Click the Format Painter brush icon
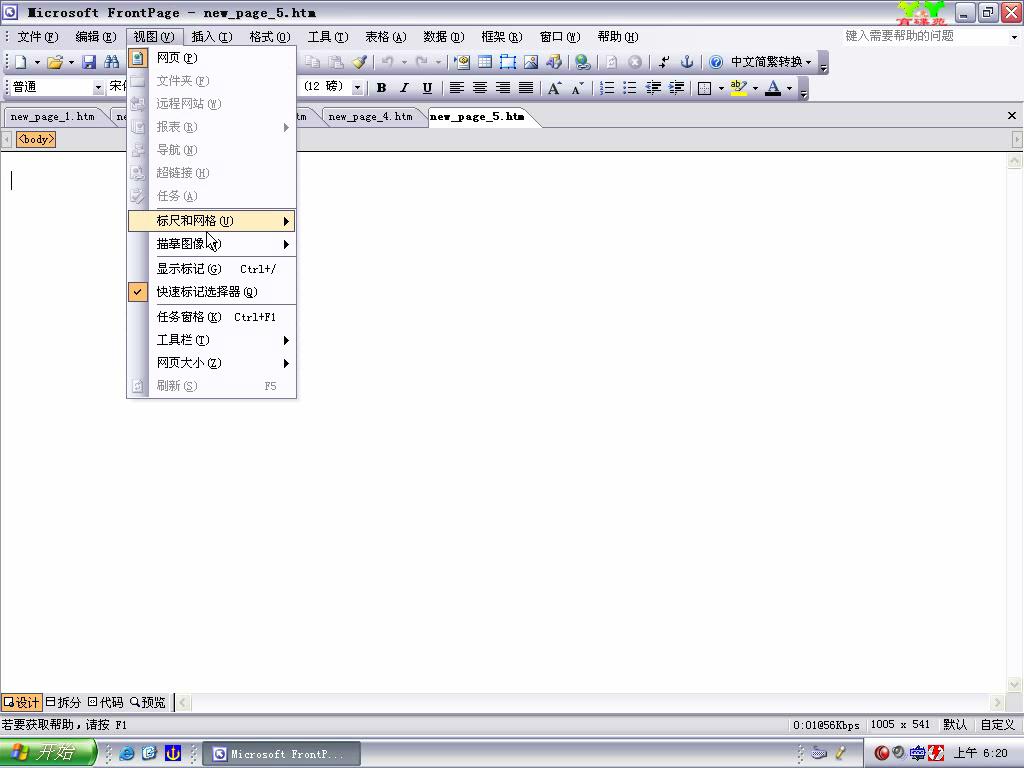This screenshot has width=1024, height=768. click(x=359, y=62)
